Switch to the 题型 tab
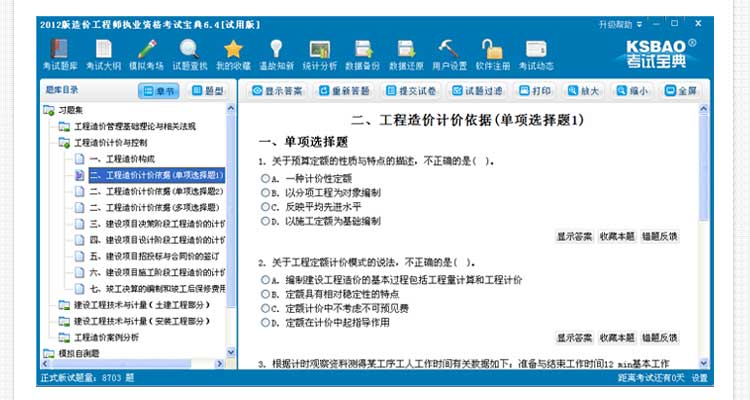 208,91
